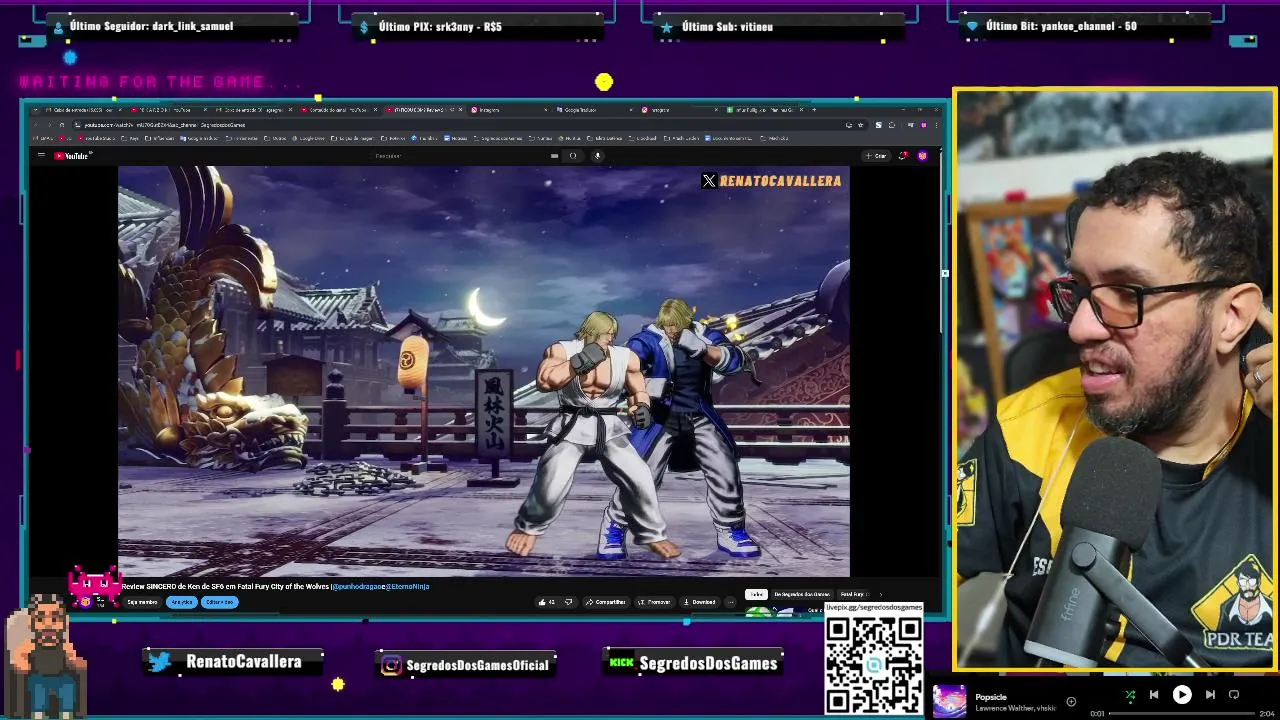This screenshot has height=720, width=1280.
Task: Click the Segredos dos Games channel avatar
Action: point(86,602)
